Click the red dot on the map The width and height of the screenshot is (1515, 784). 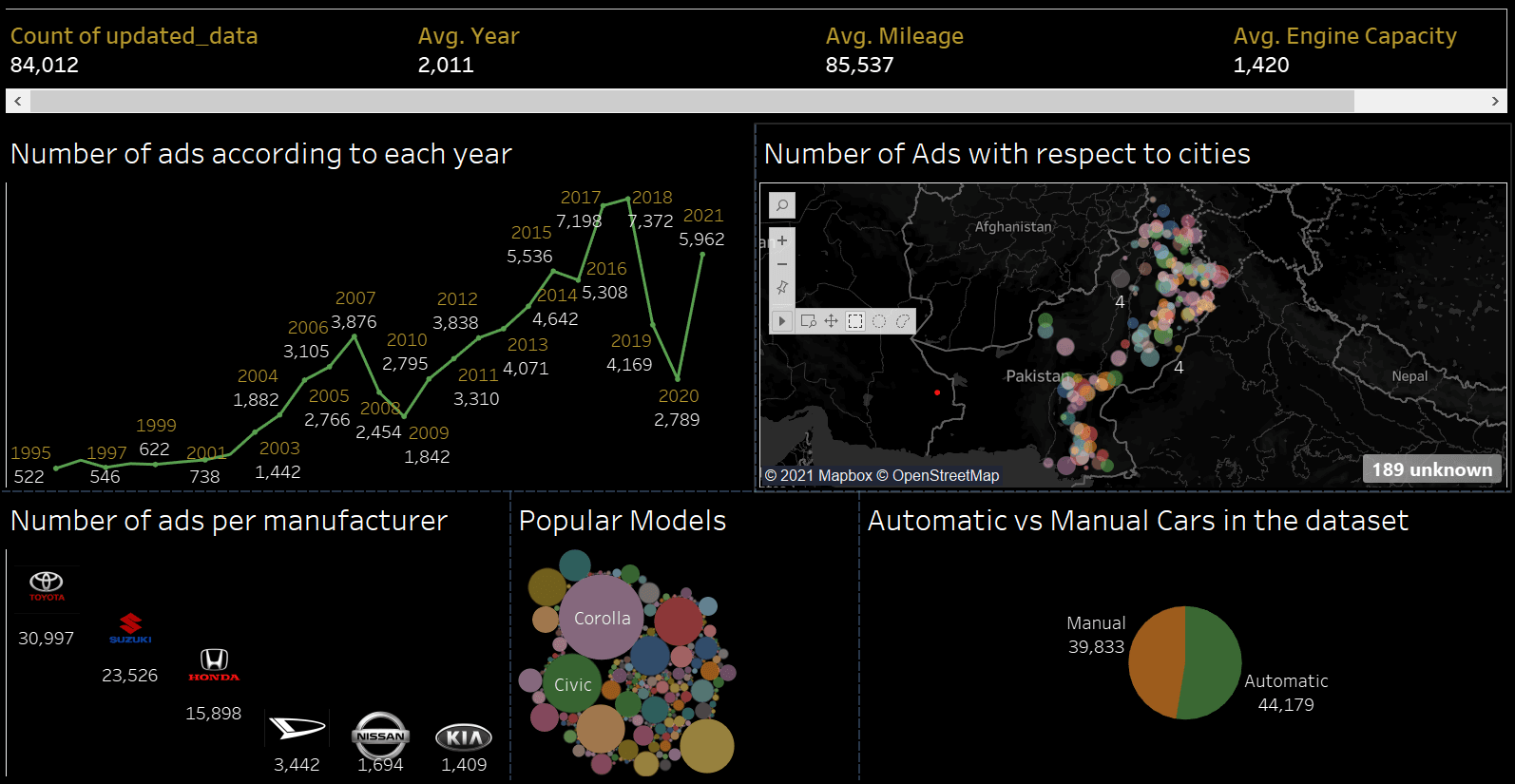(x=937, y=392)
